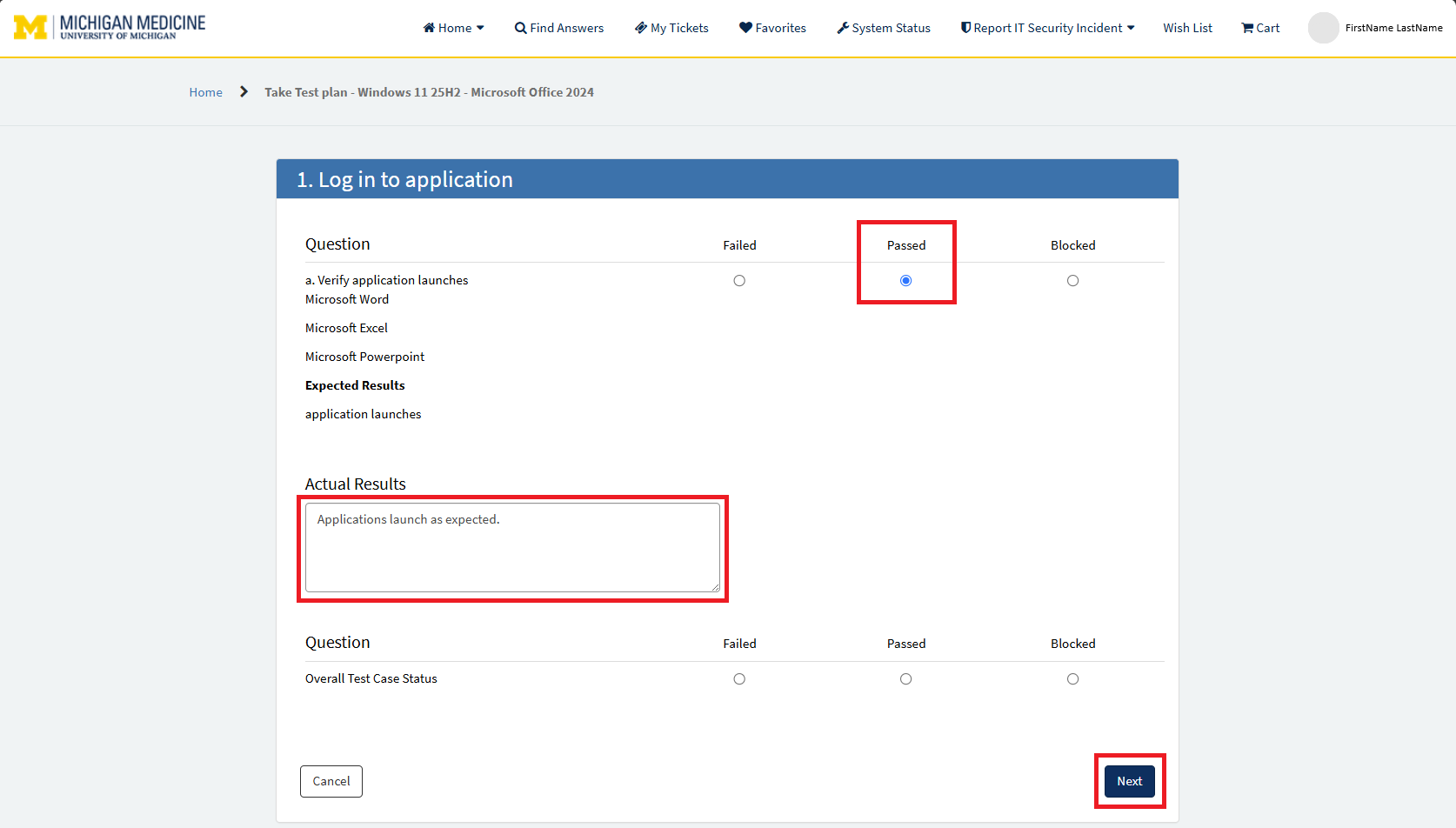Screen dimensions: 1456x828
Task: Mark Overall Test Case Status as Passed
Action: coord(906,679)
